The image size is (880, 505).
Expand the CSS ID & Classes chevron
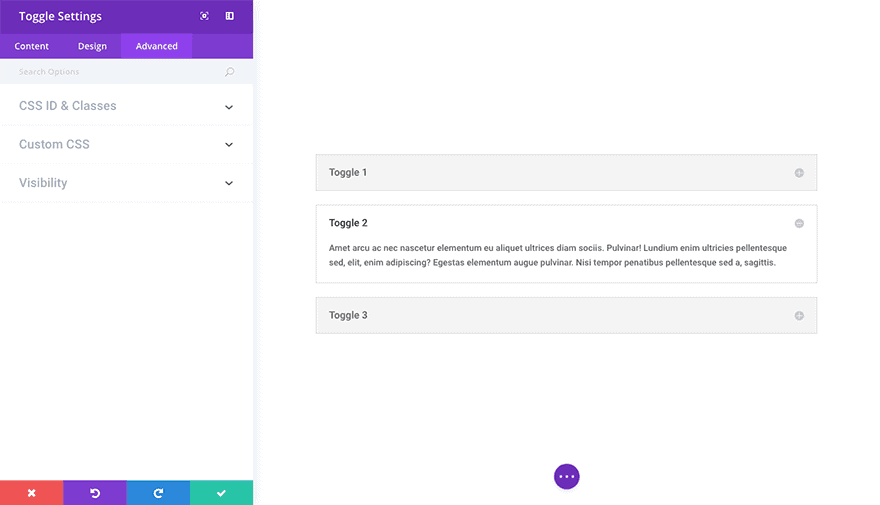coord(229,107)
